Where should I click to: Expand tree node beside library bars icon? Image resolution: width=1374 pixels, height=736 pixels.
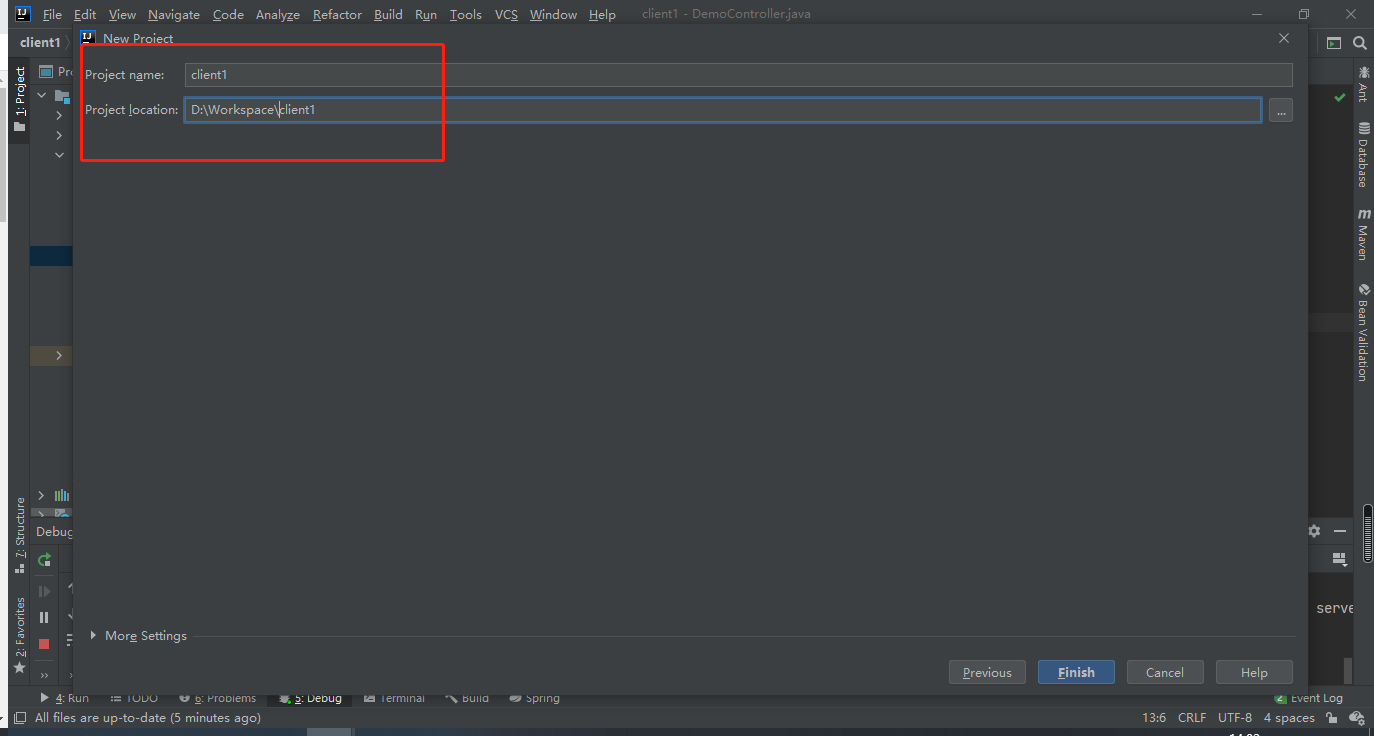[x=41, y=495]
